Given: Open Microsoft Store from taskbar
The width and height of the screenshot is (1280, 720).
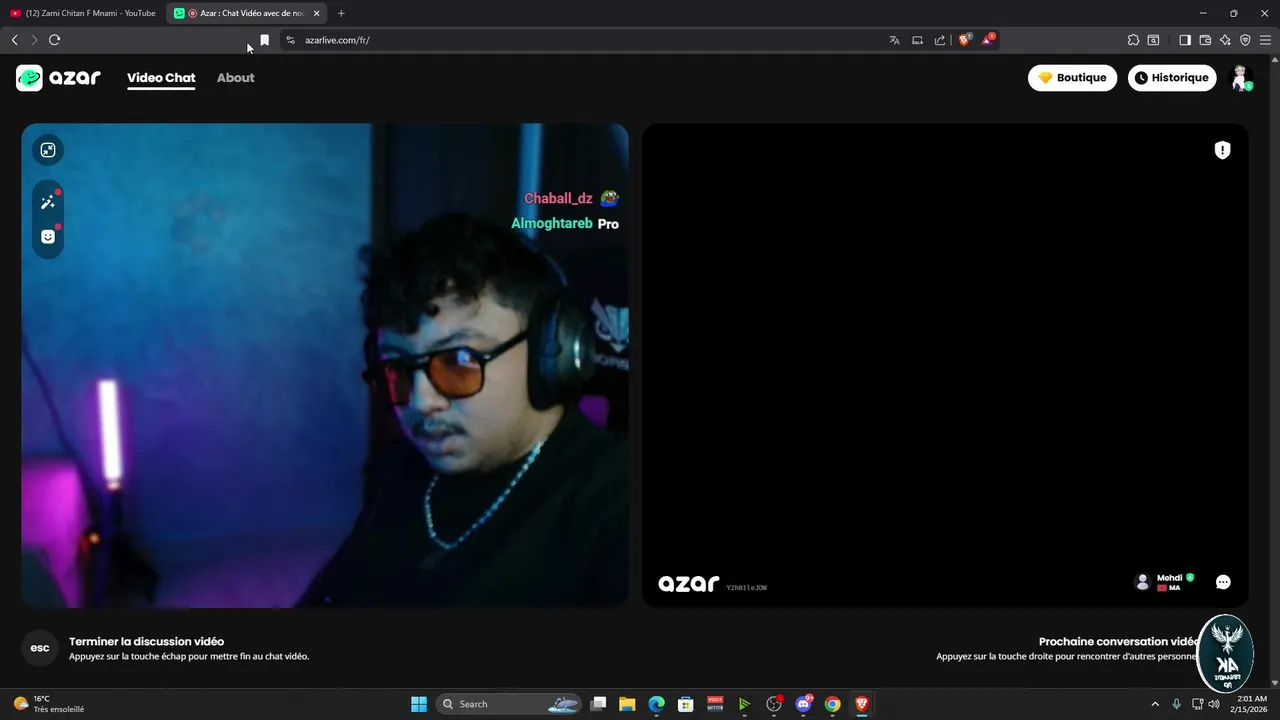Looking at the screenshot, I should click(685, 704).
